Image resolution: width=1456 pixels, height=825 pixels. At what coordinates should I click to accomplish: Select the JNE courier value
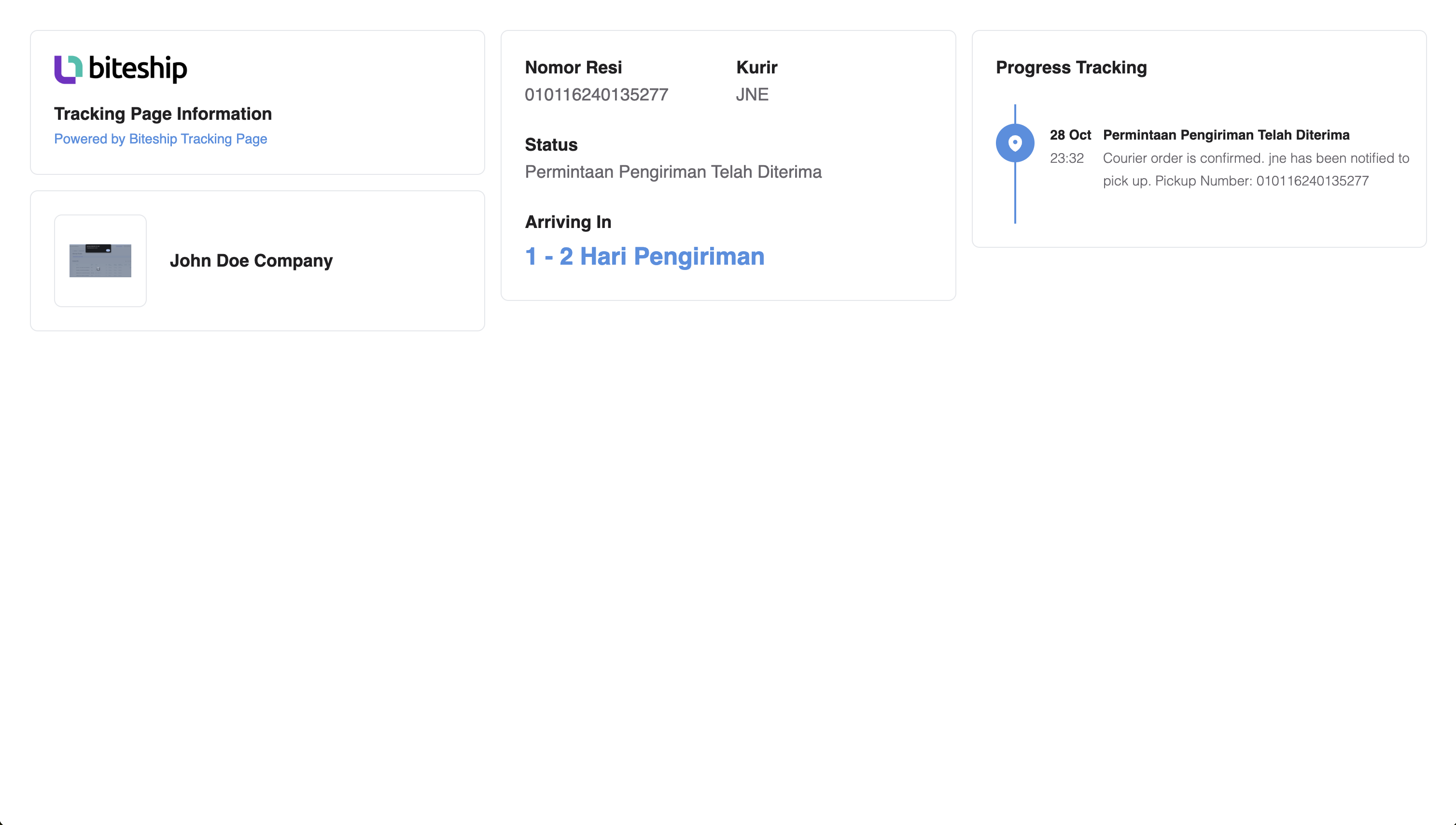752,95
